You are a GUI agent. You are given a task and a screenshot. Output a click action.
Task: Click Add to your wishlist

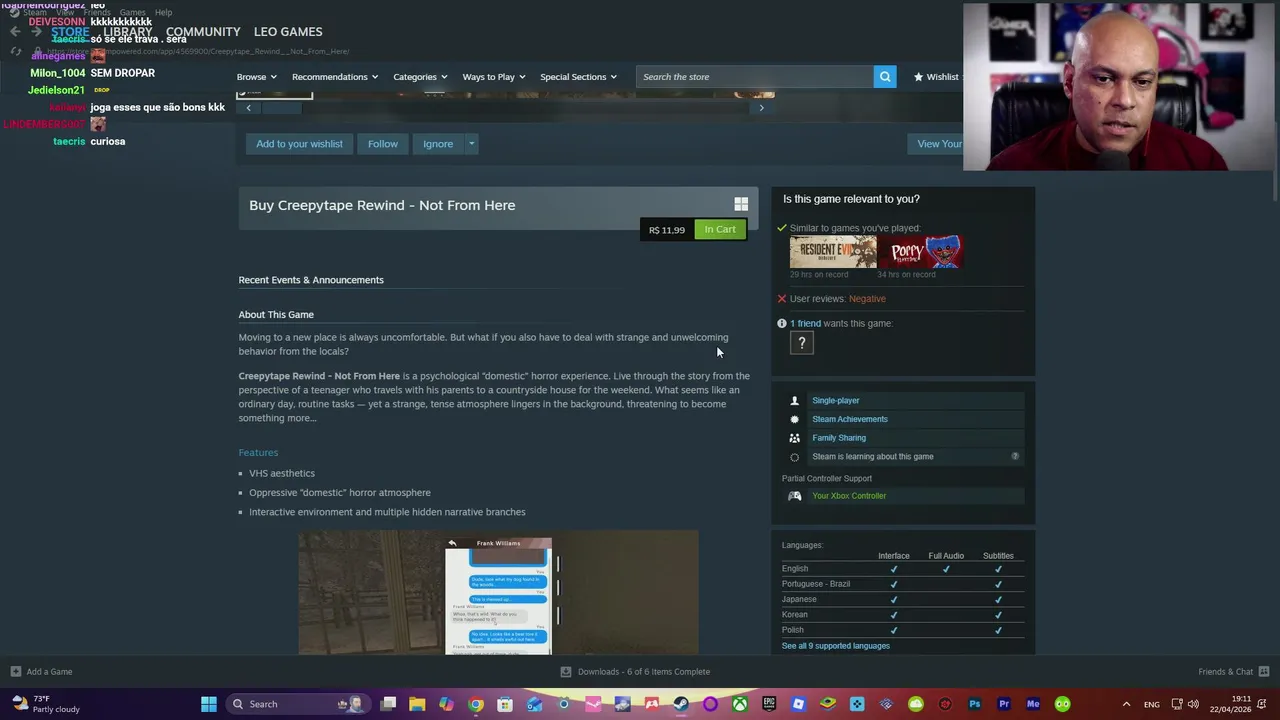click(x=299, y=144)
